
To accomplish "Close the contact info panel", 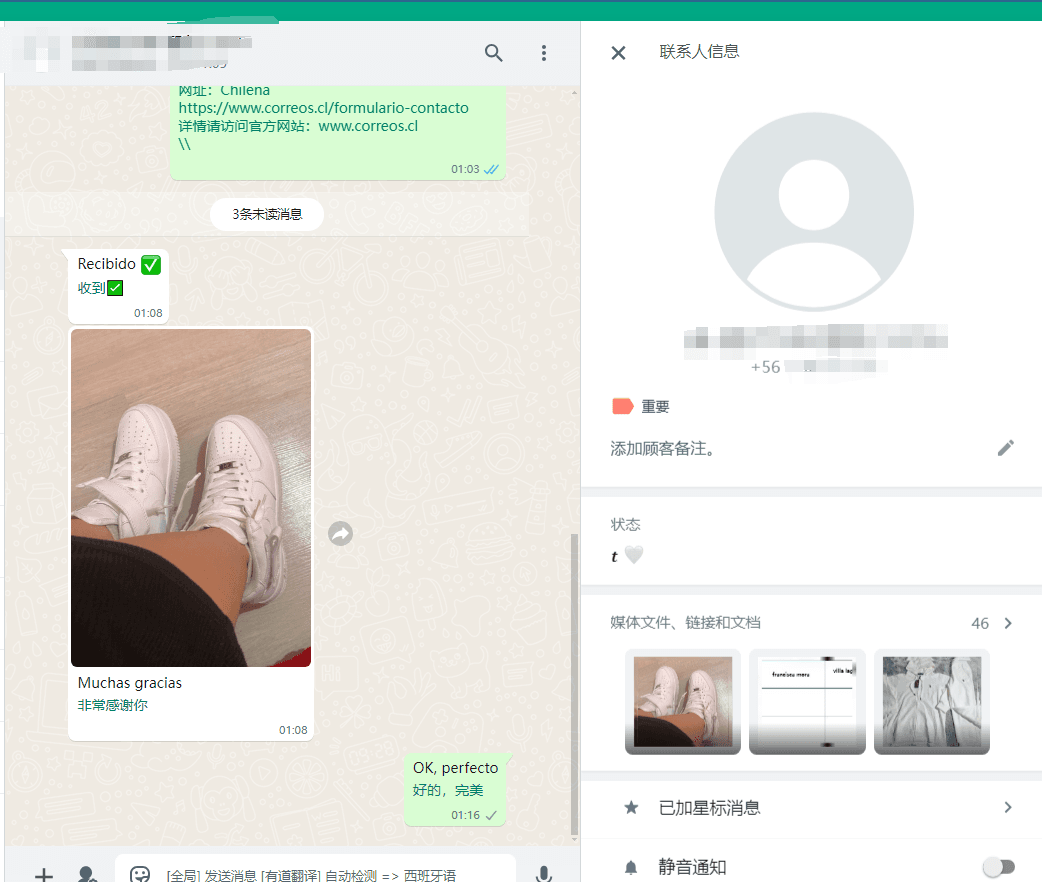I will [x=618, y=53].
